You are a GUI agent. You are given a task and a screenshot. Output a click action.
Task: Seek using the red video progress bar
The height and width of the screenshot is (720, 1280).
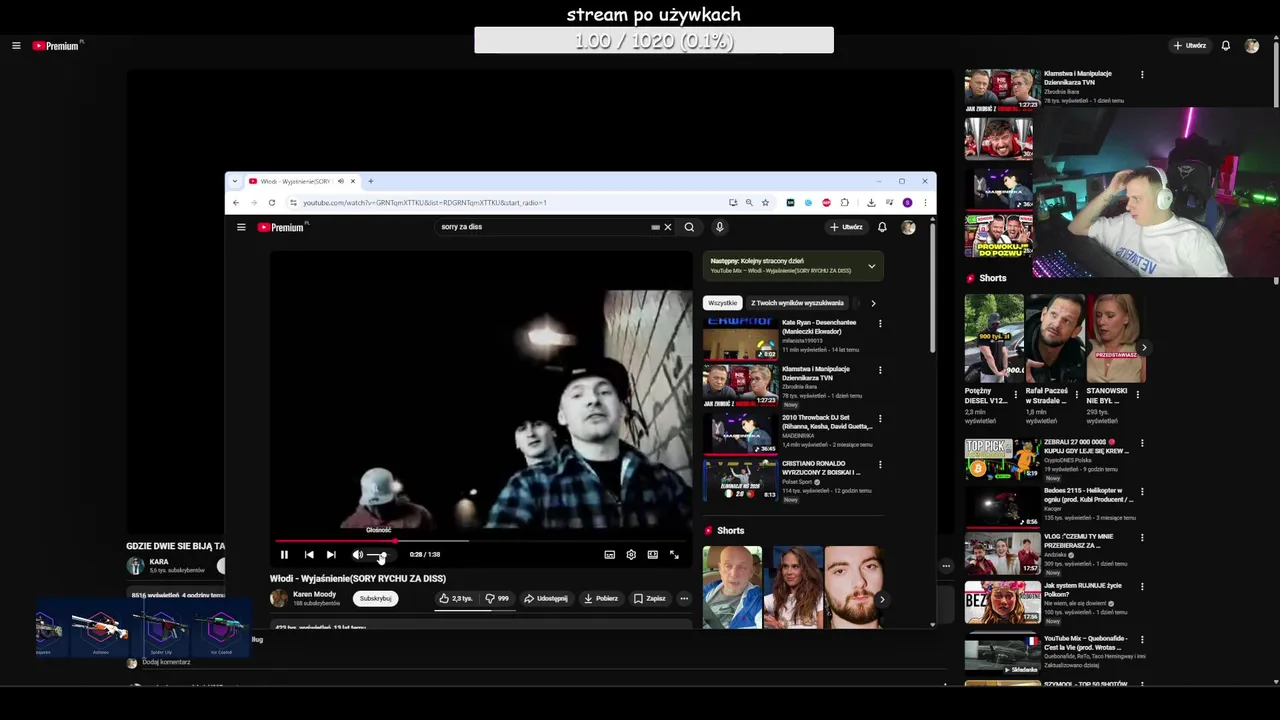tap(483, 541)
